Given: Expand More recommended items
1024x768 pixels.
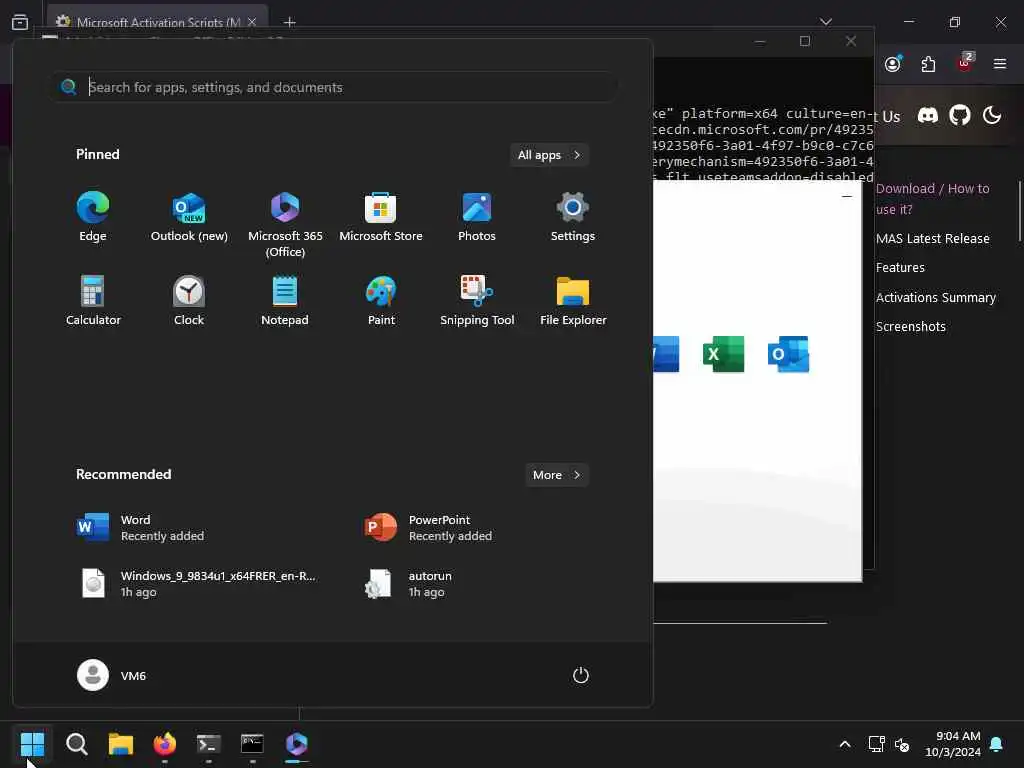Looking at the screenshot, I should pyautogui.click(x=556, y=475).
